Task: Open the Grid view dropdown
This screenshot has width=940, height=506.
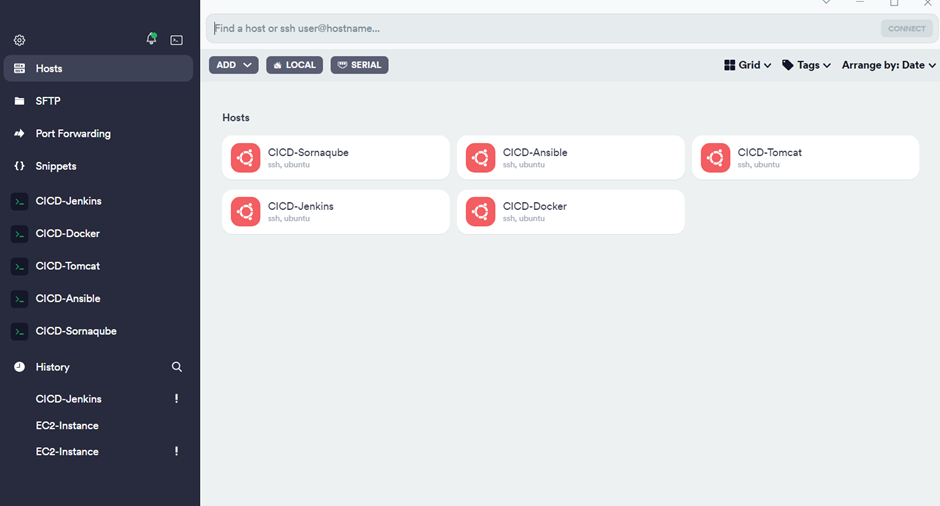Action: pos(748,65)
